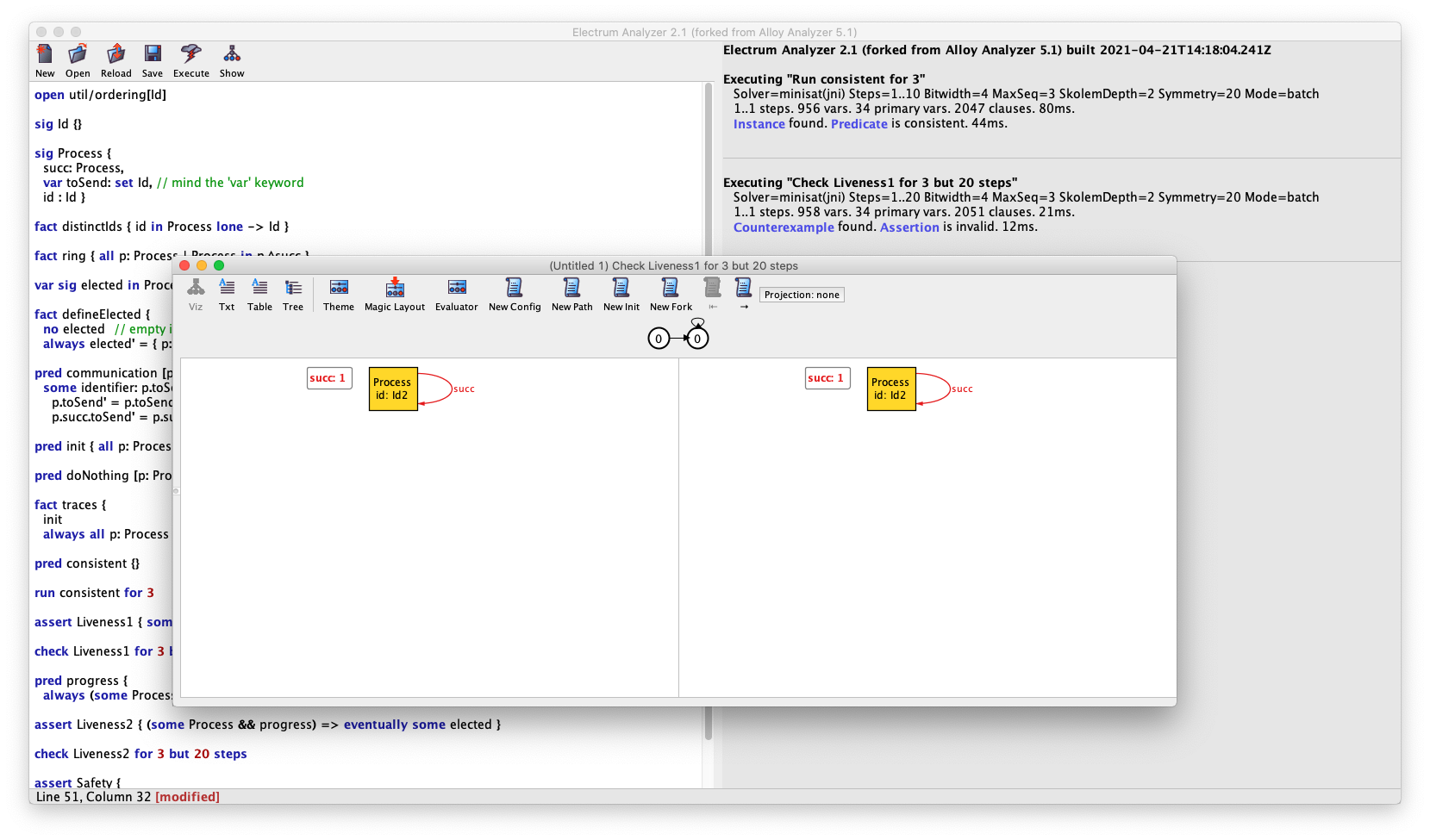This screenshot has width=1430, height=840.
Task: Click 'pred consistent {}' line in editor
Action: click(86, 563)
